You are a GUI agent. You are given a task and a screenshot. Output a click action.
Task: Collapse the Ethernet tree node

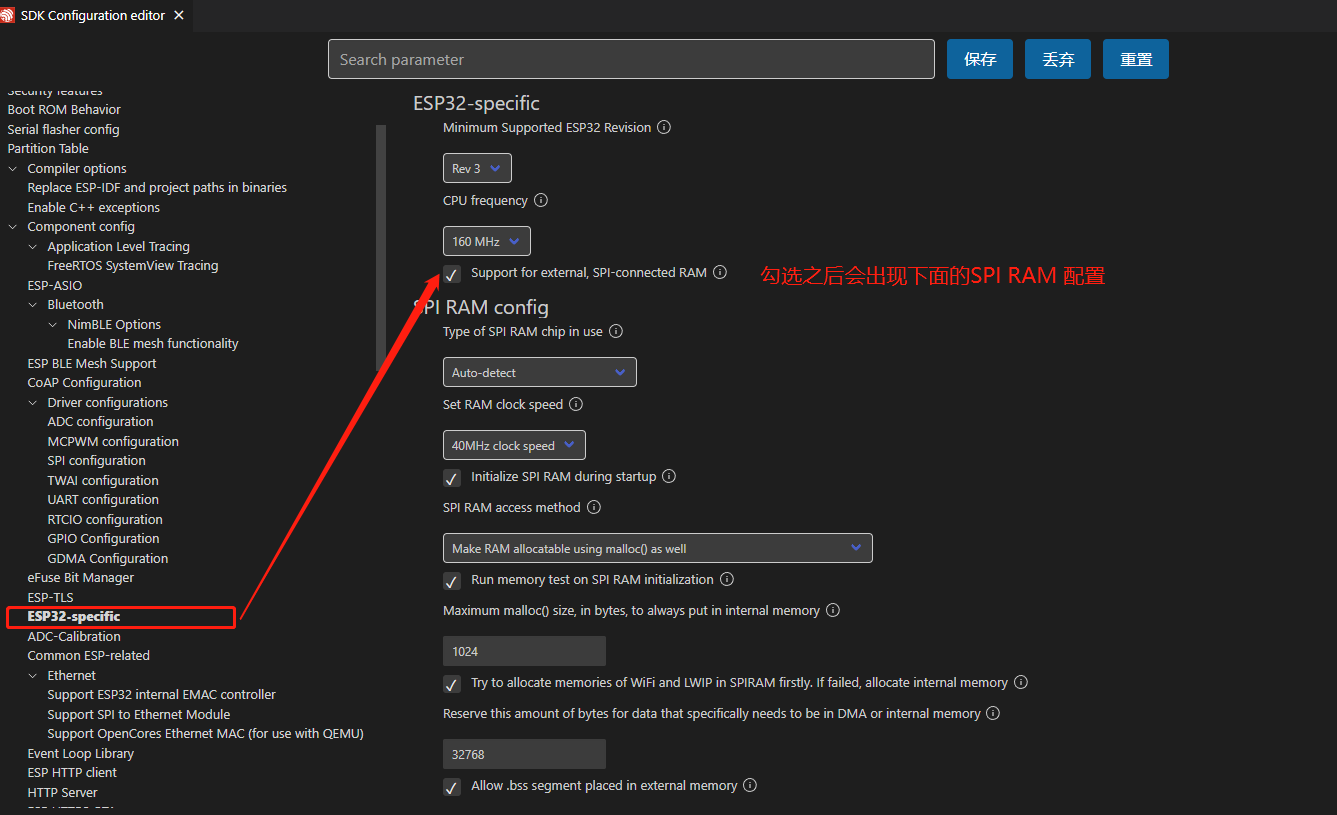pos(33,675)
